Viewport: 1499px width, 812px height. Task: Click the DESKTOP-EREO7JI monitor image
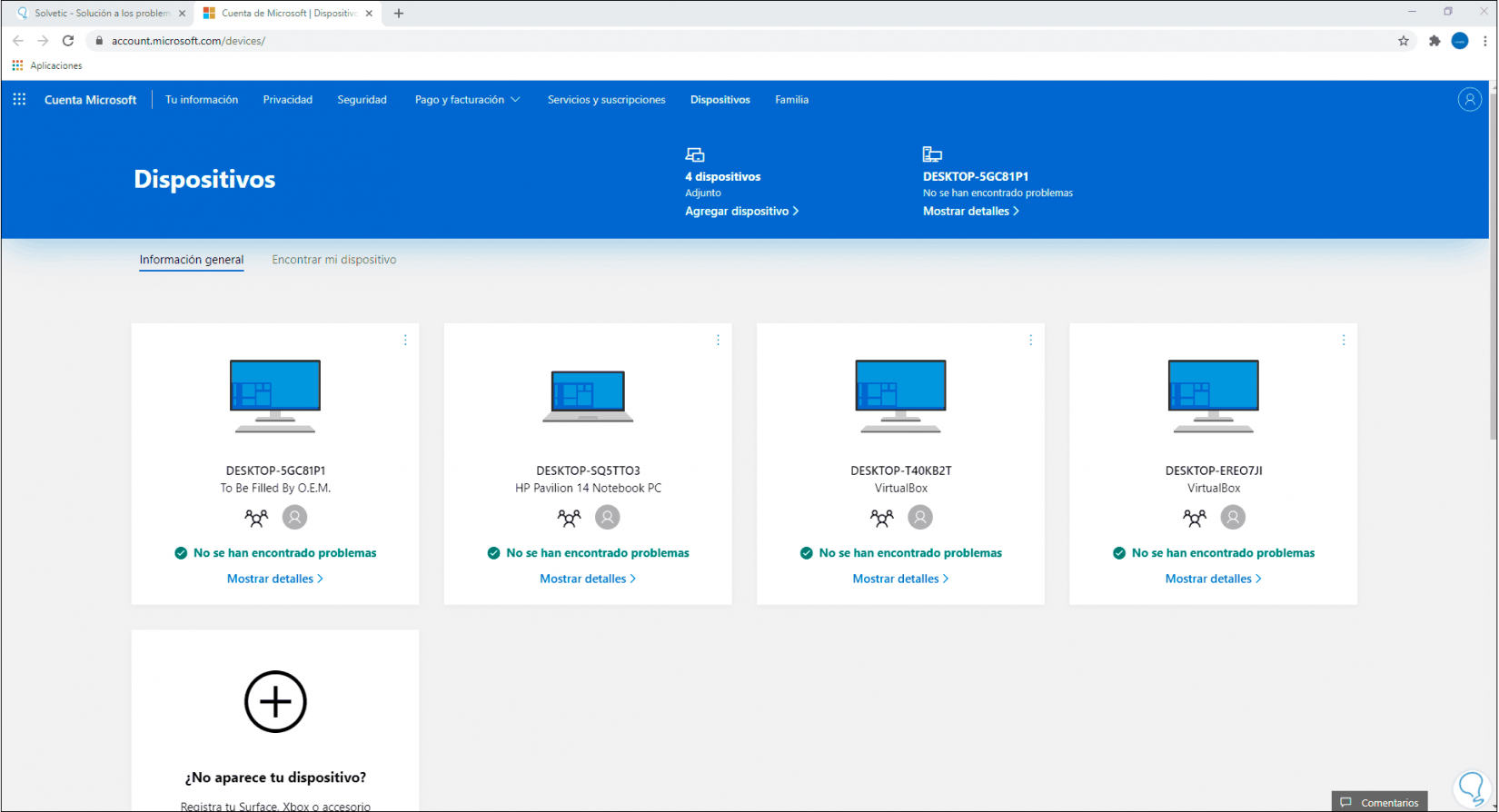(1213, 396)
